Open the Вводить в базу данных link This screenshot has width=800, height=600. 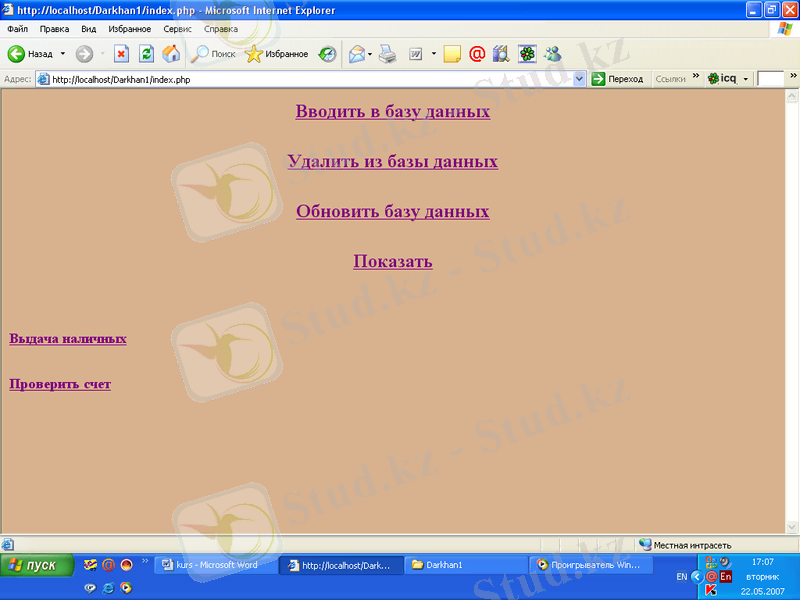pyautogui.click(x=393, y=111)
